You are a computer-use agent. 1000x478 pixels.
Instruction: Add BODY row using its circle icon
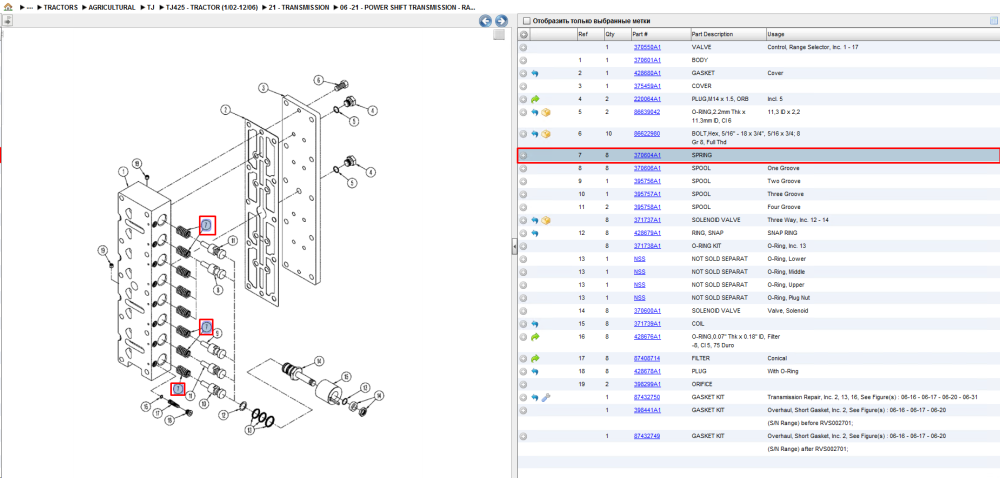(x=524, y=60)
